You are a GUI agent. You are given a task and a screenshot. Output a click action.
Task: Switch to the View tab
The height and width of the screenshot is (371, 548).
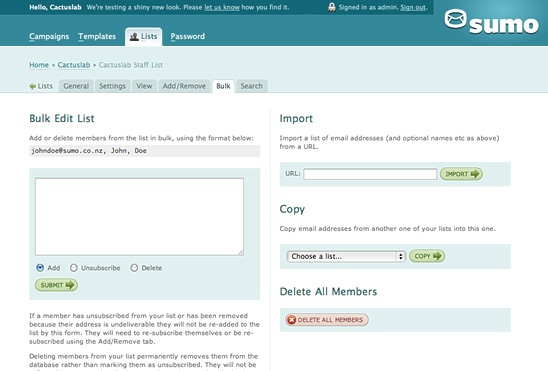(x=144, y=86)
